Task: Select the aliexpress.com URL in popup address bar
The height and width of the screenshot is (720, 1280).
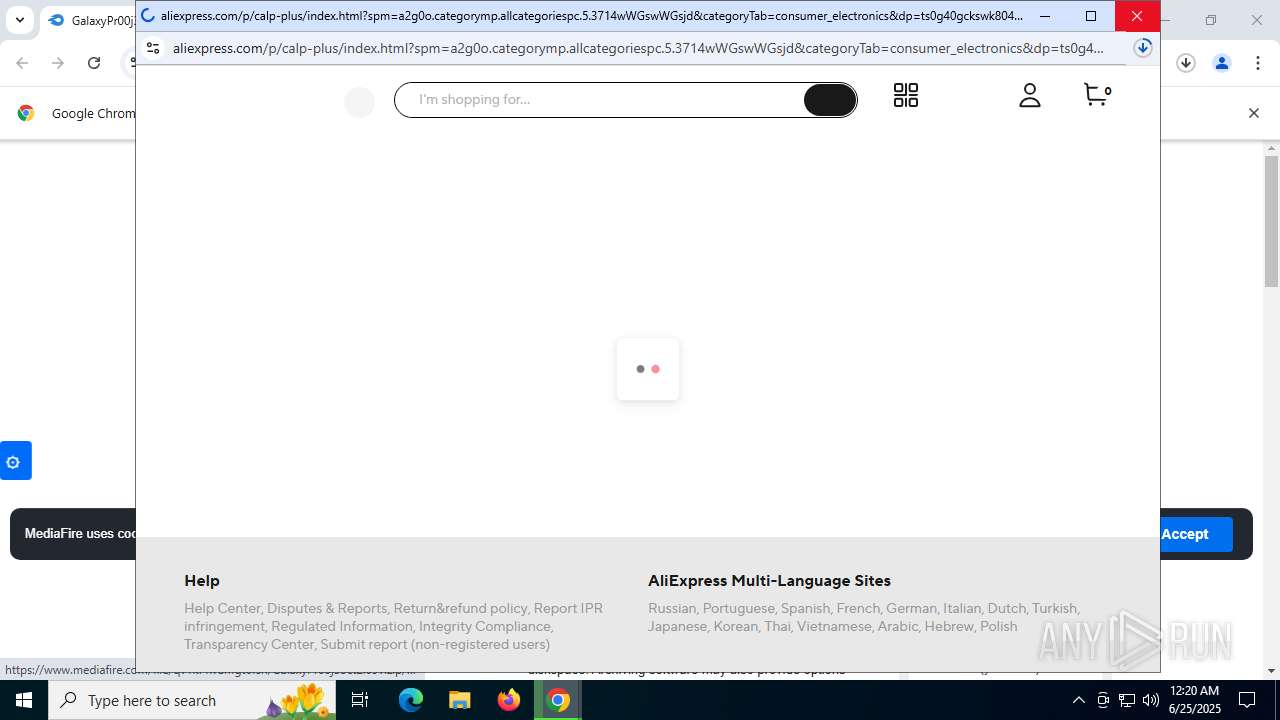Action: (638, 48)
